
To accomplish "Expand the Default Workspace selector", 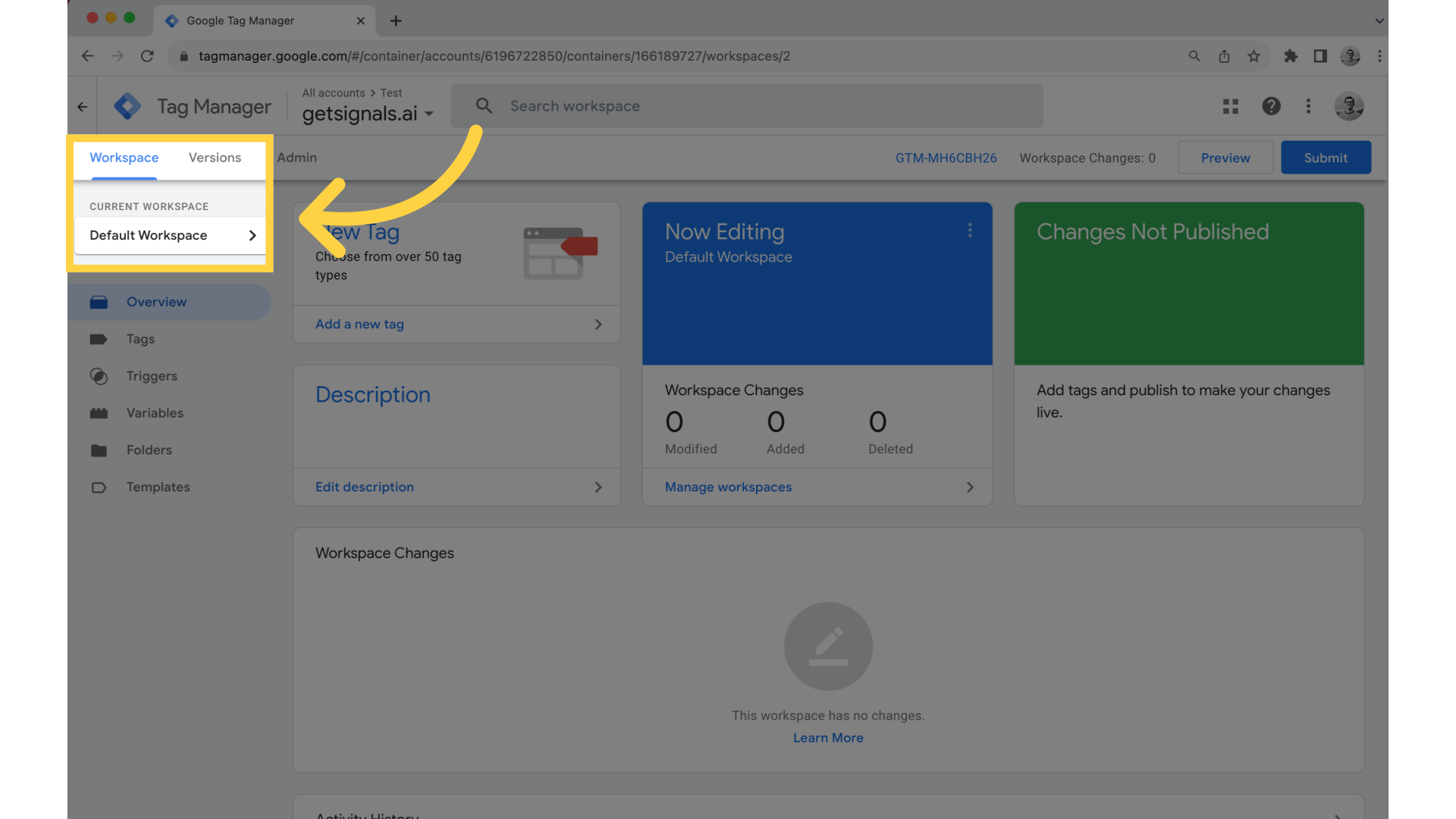I will click(170, 236).
